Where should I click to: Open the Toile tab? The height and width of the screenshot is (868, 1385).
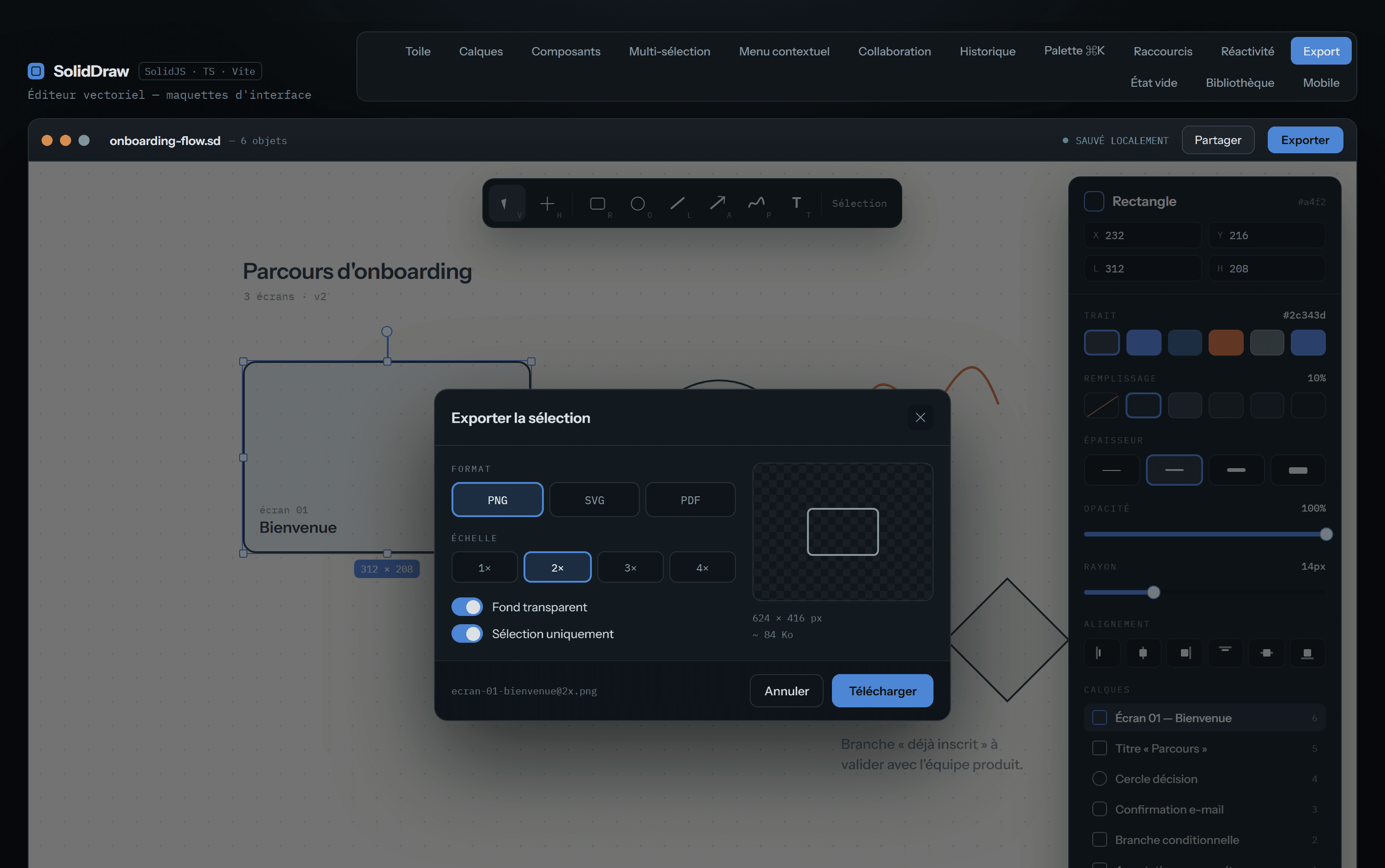pyautogui.click(x=418, y=51)
